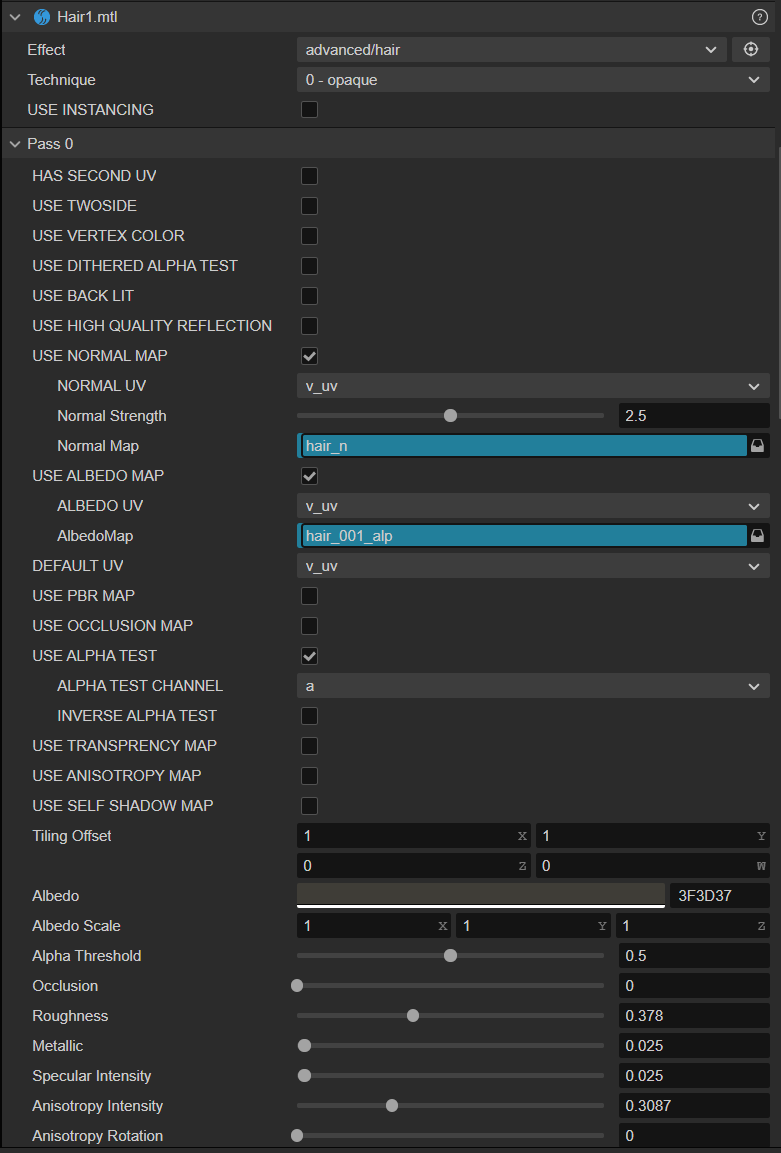
Task: Click the Albedo color swatch
Action: 480,895
